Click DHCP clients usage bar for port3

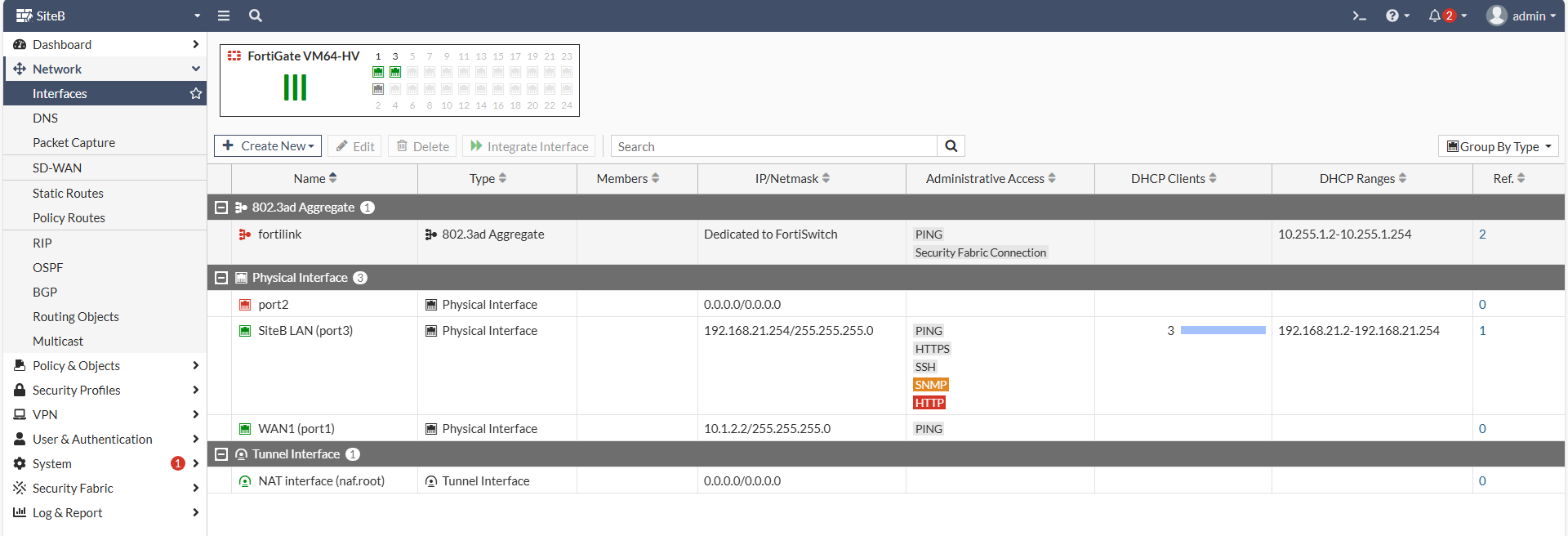click(x=1223, y=330)
